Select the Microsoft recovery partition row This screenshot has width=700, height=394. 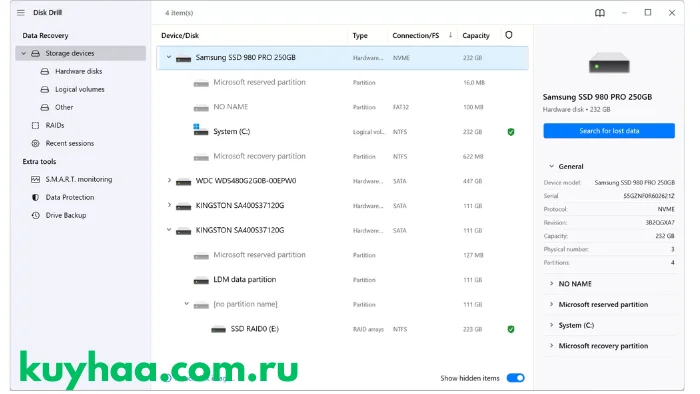tap(342, 157)
